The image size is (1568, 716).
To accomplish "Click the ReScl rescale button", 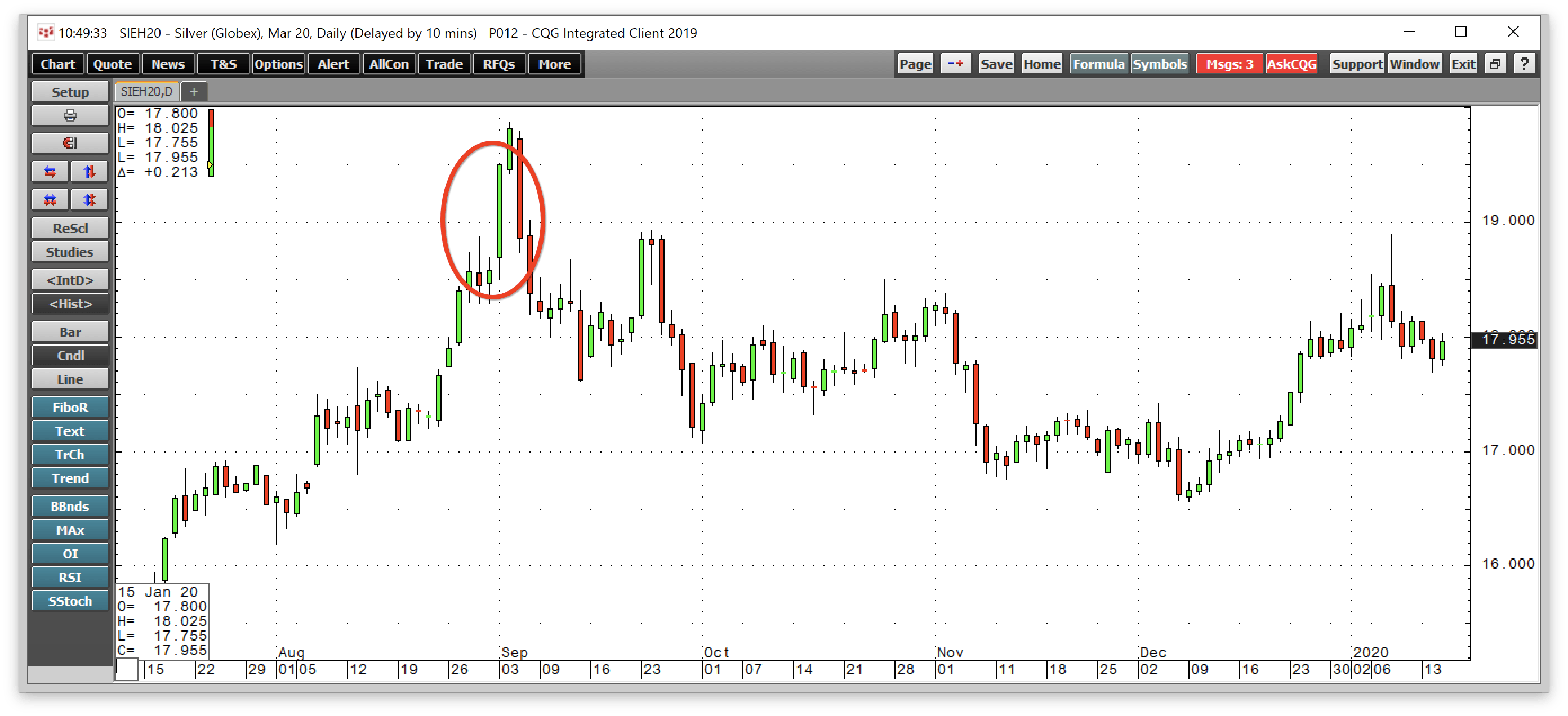I will (x=69, y=227).
